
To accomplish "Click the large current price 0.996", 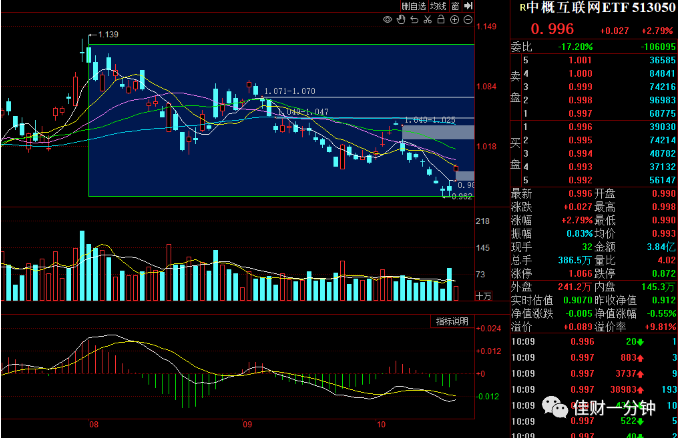I will pos(552,29).
